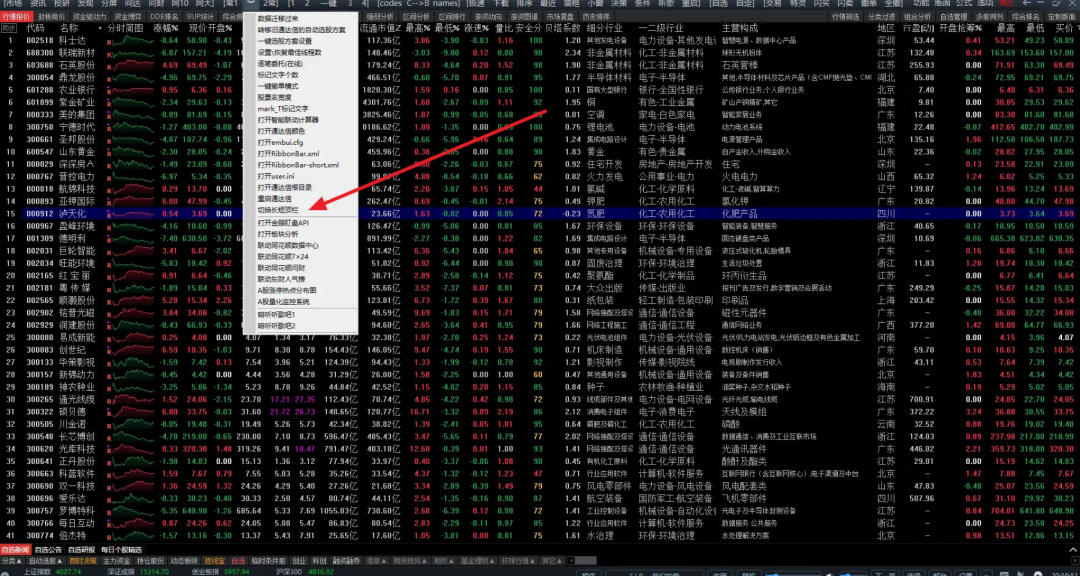This screenshot has height=576, width=1080.
Task: Choose A股涨停热点分布图 menu item
Action: pos(287,290)
